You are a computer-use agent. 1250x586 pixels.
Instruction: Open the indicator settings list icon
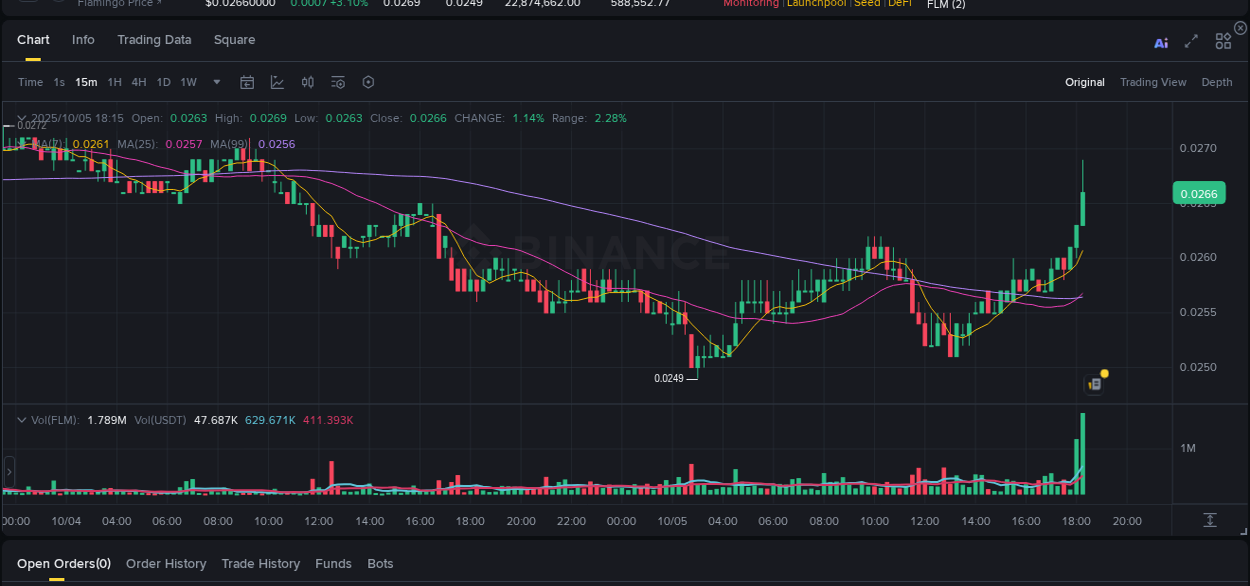(x=337, y=82)
